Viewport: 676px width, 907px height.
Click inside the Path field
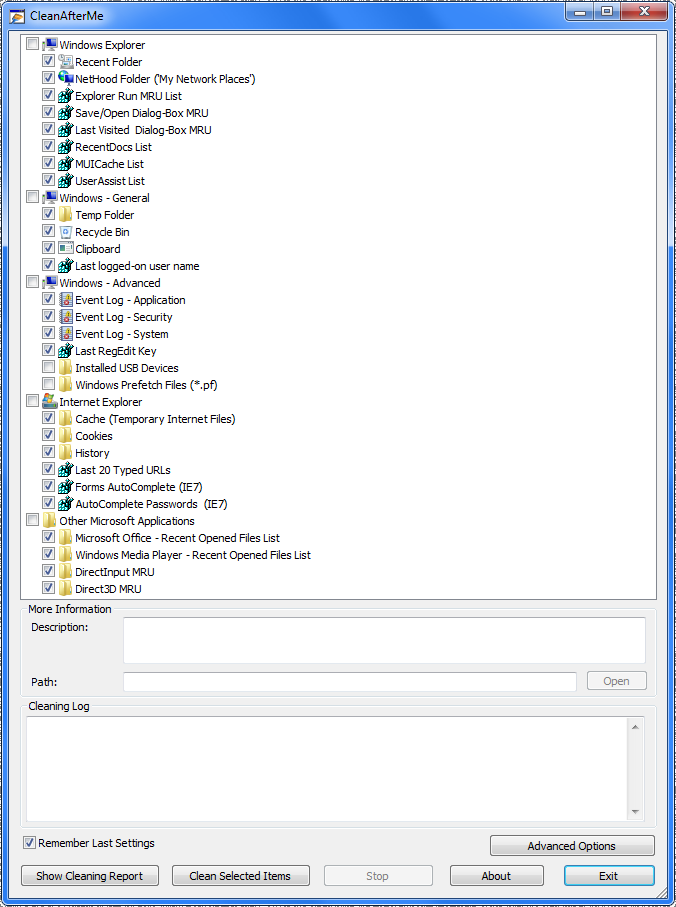coord(350,681)
